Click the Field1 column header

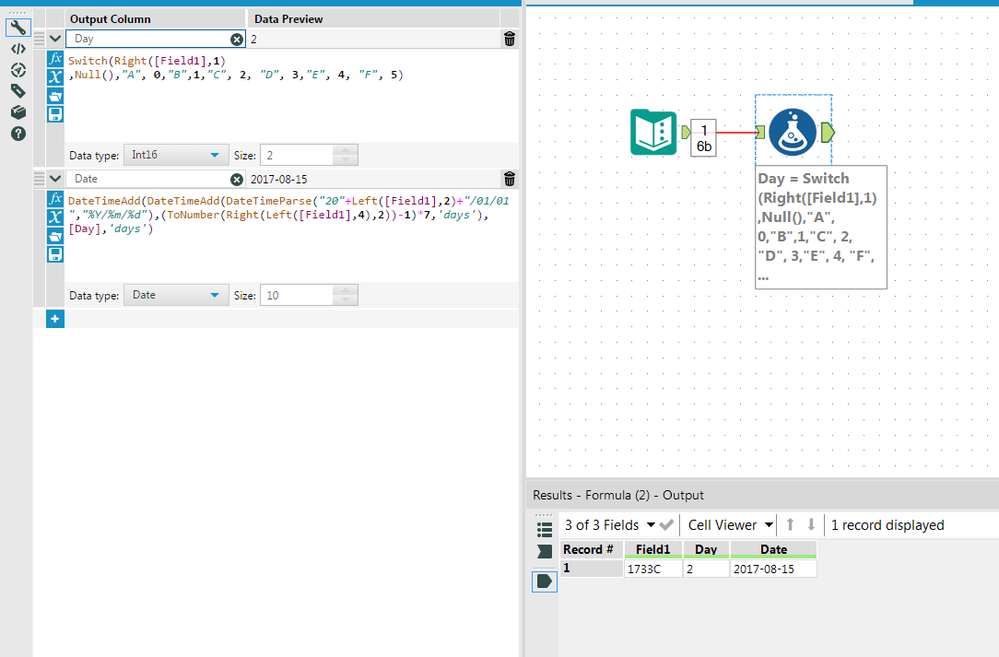click(x=653, y=549)
